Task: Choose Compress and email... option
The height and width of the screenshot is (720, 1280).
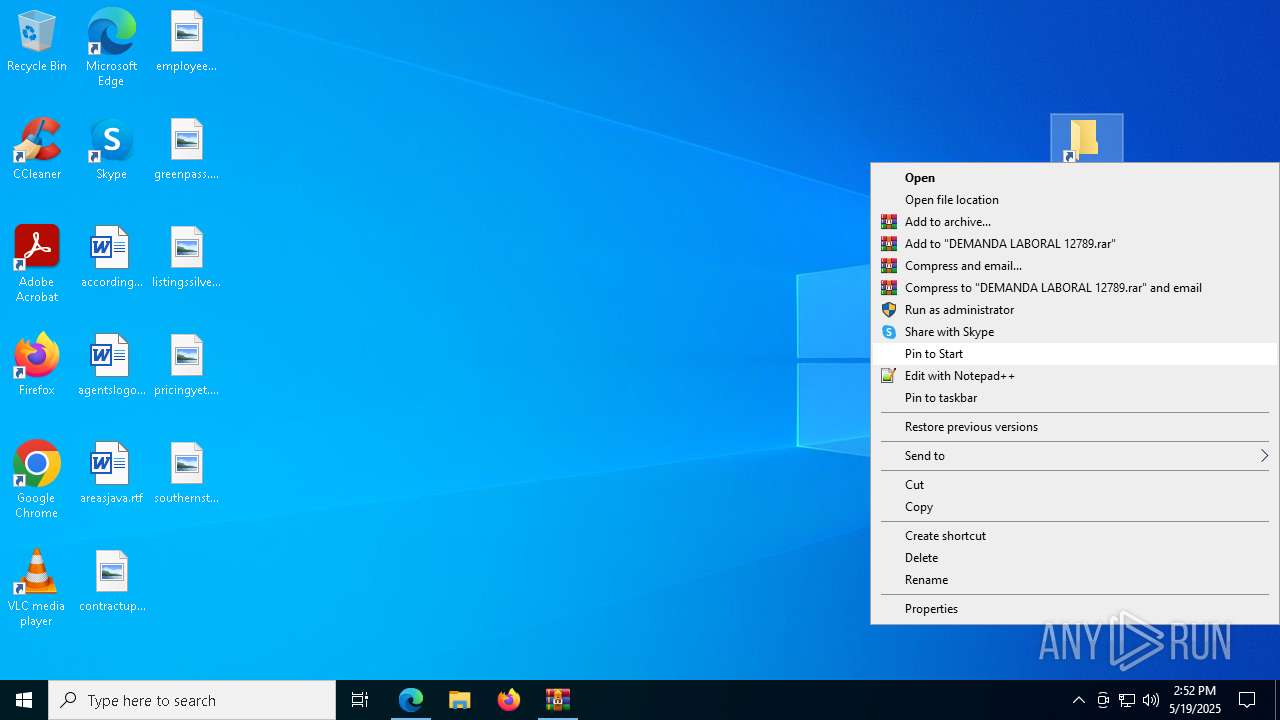Action: (x=1075, y=266)
